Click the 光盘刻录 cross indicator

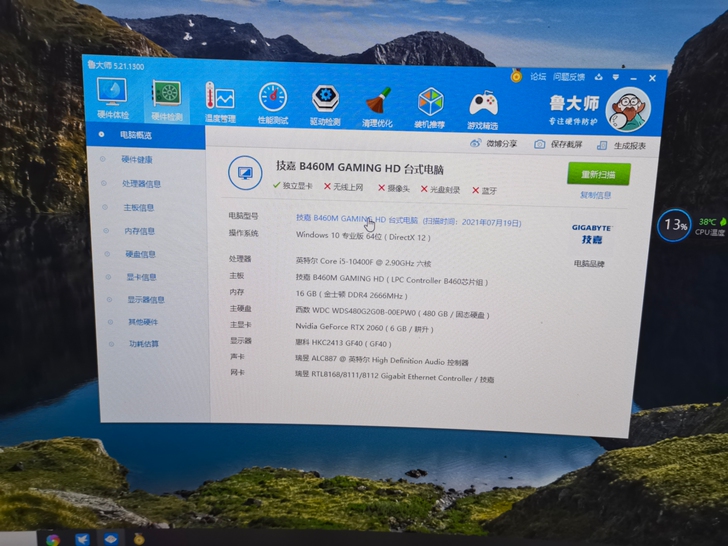click(440, 189)
